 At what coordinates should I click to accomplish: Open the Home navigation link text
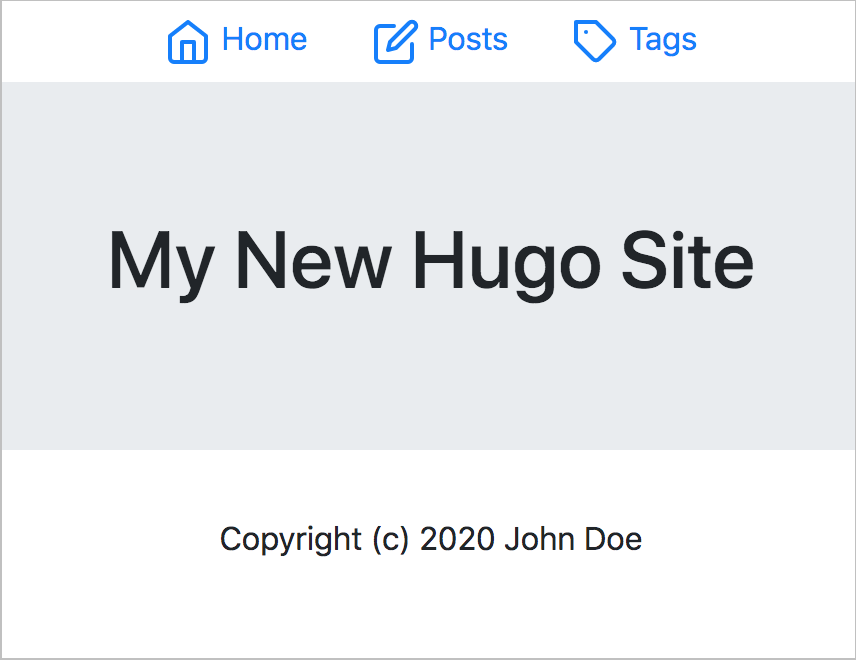tap(264, 40)
